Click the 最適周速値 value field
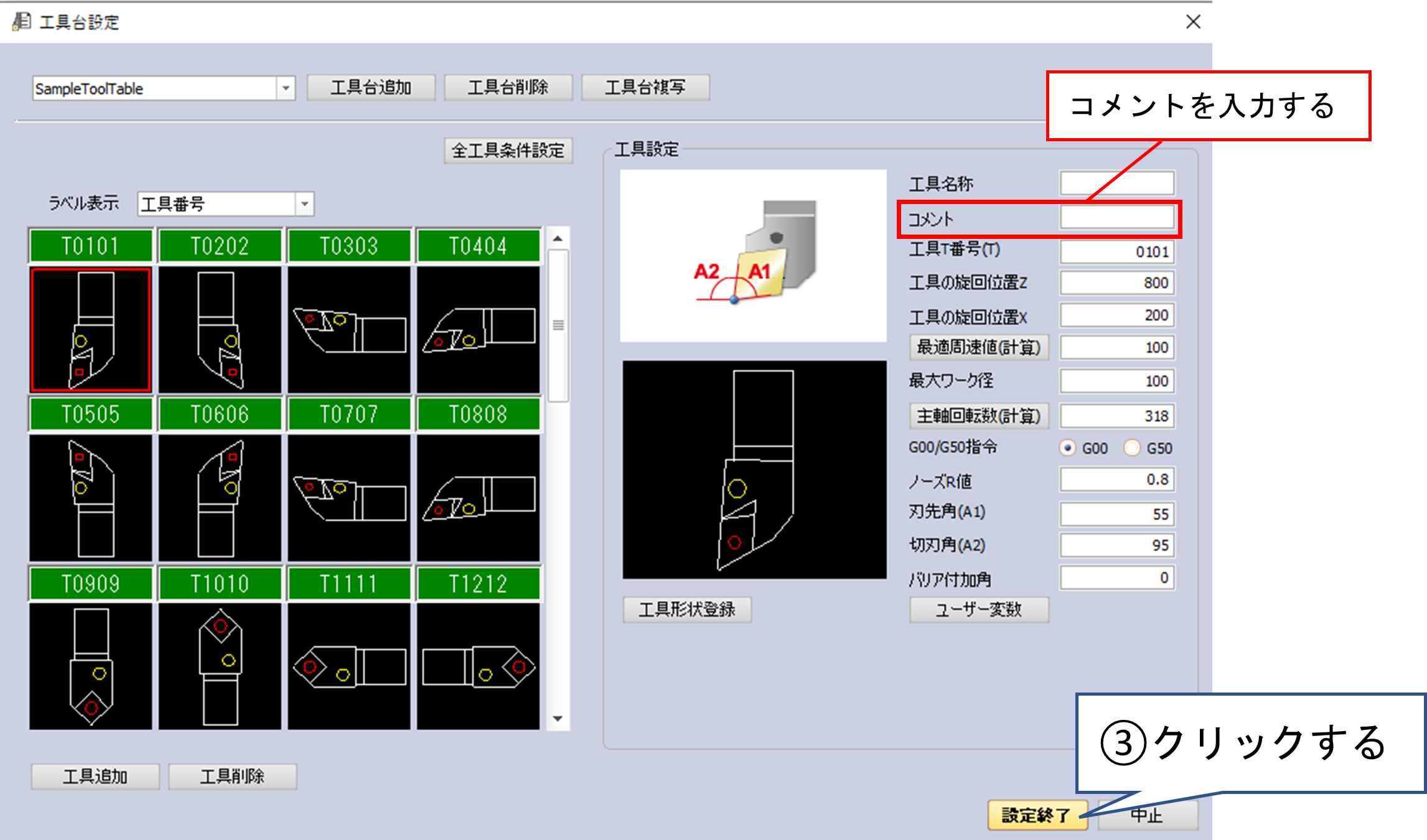 click(1117, 347)
